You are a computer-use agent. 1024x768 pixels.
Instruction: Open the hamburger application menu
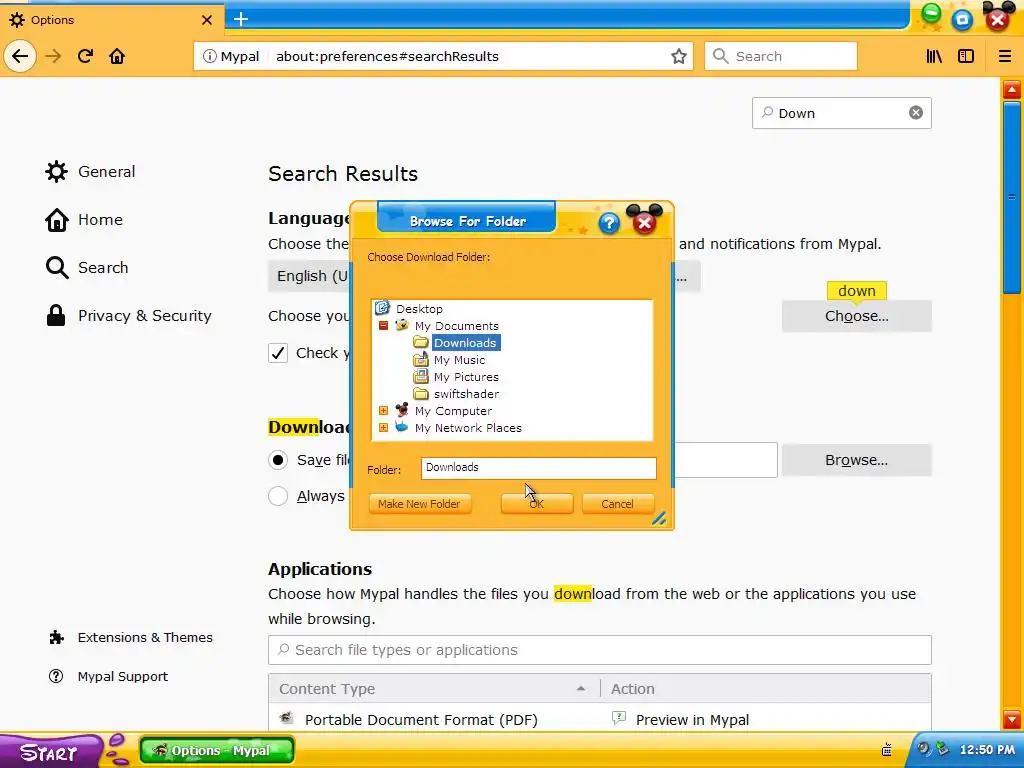click(1005, 56)
